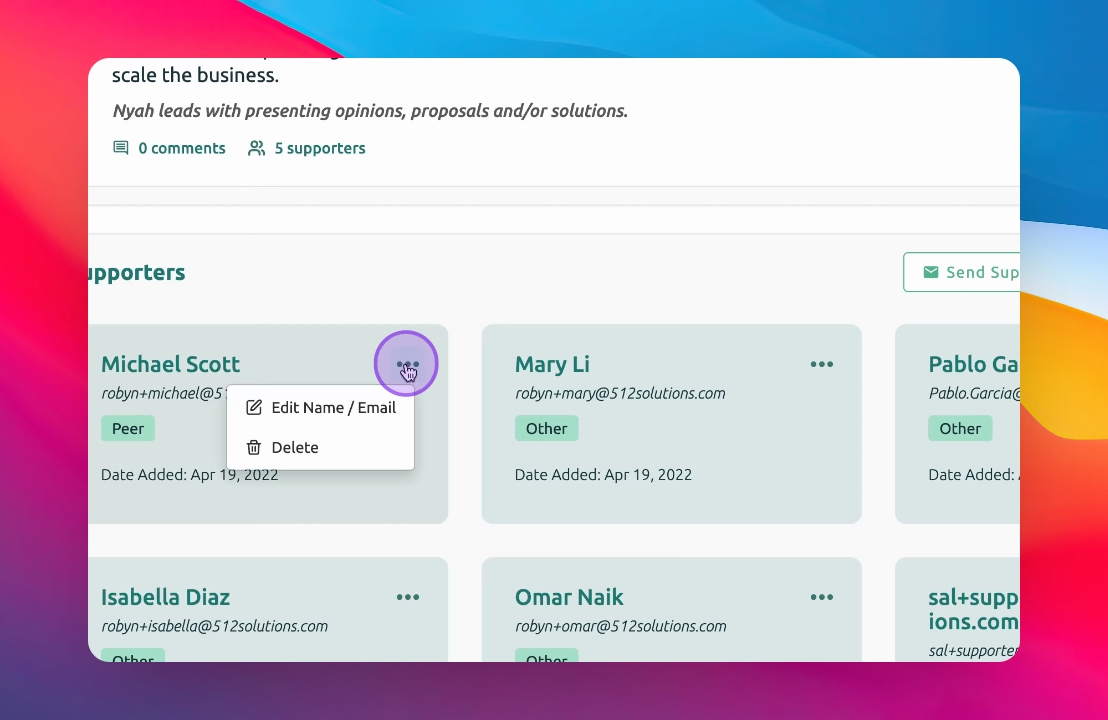1108x720 pixels.
Task: Click the Supporters section heading
Action: [137, 273]
